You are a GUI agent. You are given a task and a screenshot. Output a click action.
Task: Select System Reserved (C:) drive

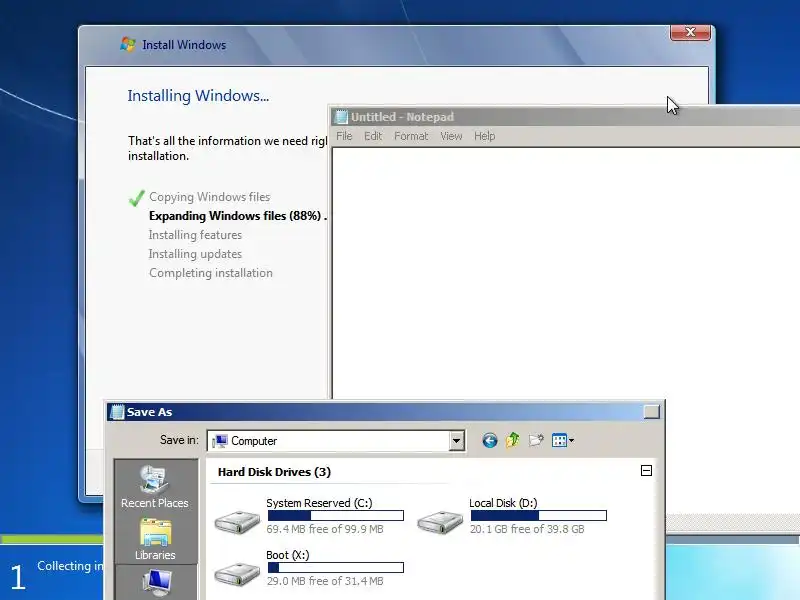pos(309,515)
